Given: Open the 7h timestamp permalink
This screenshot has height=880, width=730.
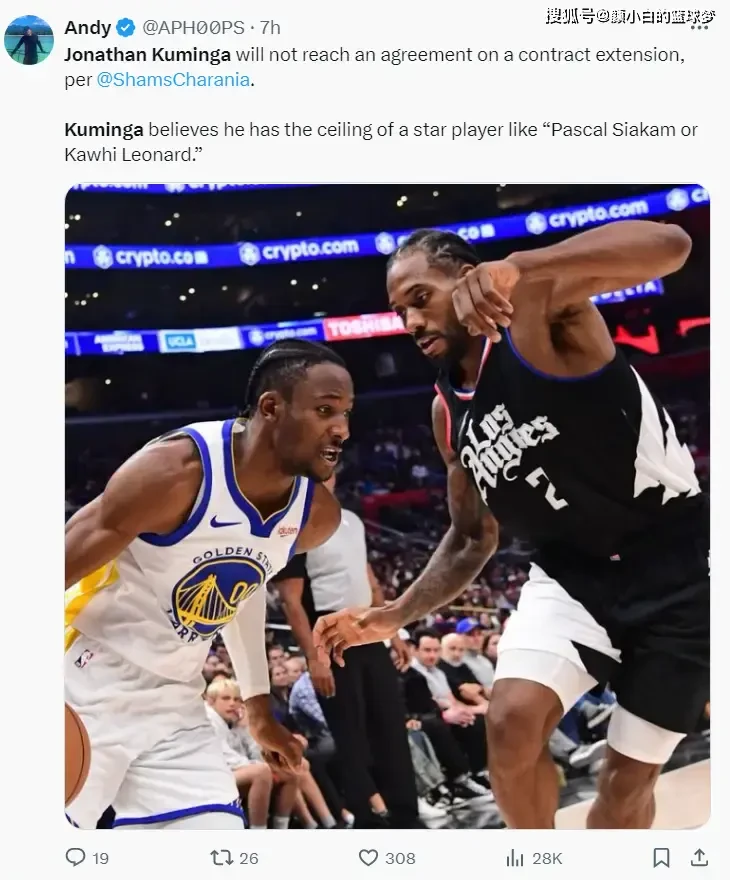Looking at the screenshot, I should 270,28.
